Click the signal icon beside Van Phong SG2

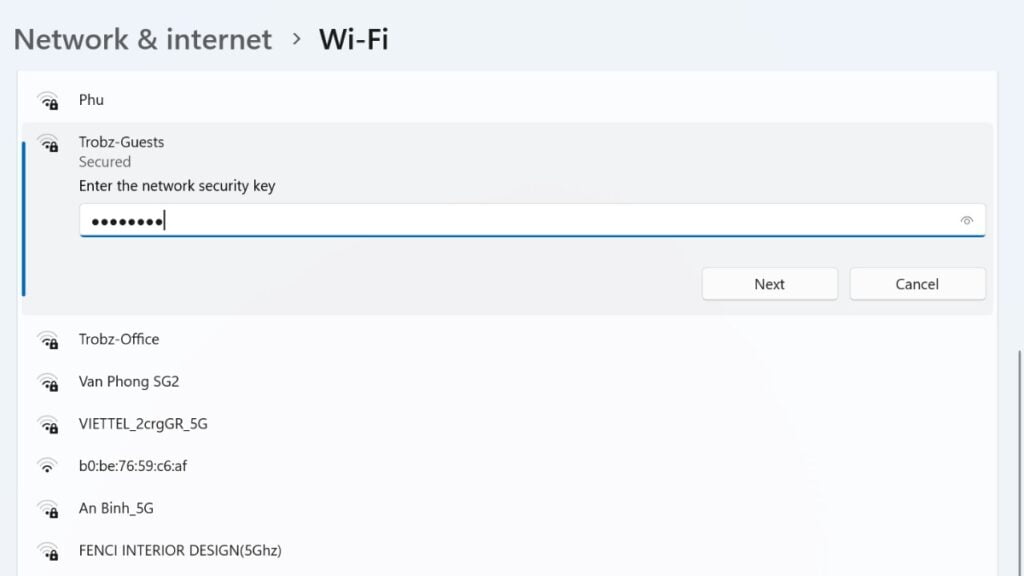tap(48, 381)
